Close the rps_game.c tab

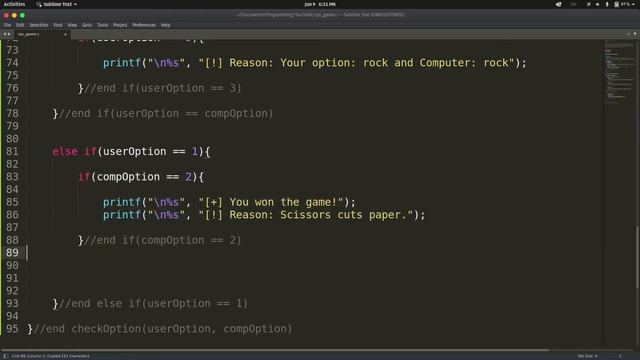click(65, 34)
